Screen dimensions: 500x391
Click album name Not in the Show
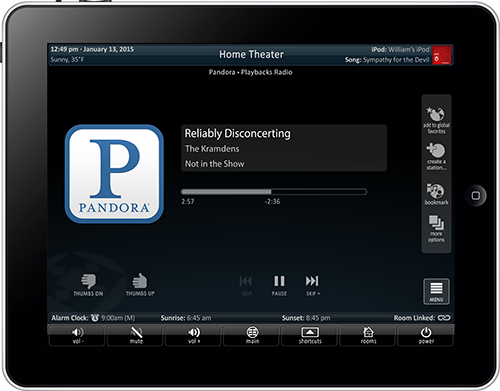[x=215, y=164]
